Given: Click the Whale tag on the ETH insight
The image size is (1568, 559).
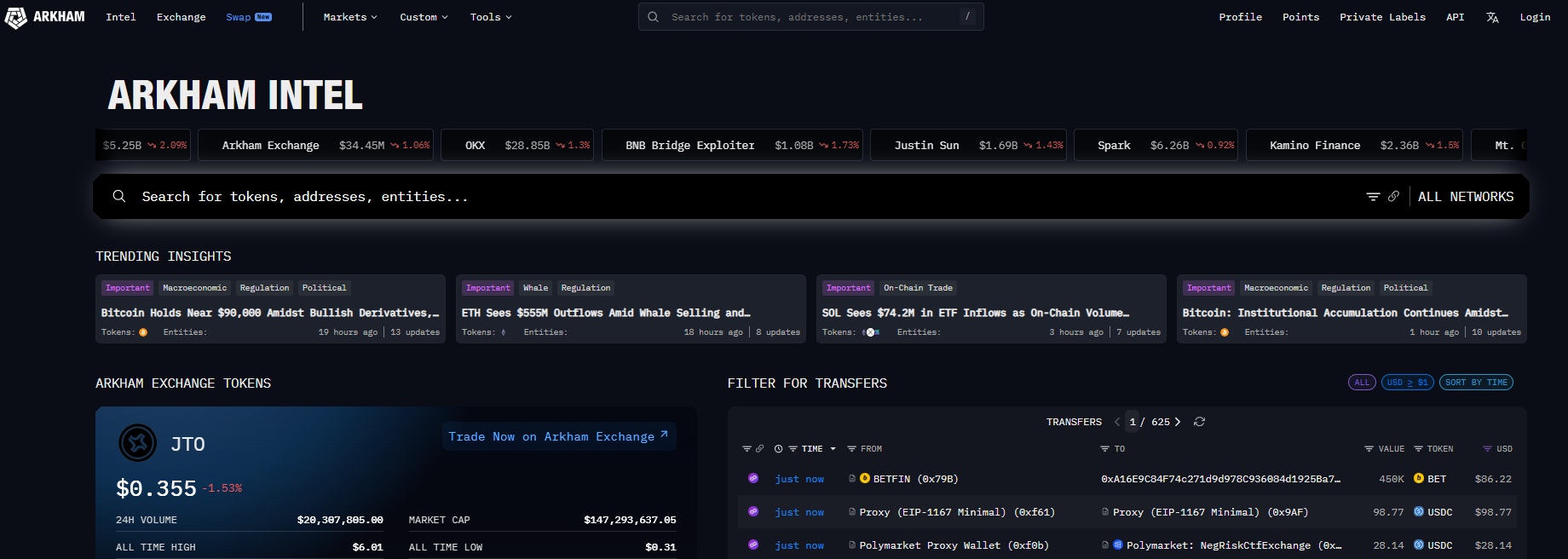Looking at the screenshot, I should (x=535, y=288).
